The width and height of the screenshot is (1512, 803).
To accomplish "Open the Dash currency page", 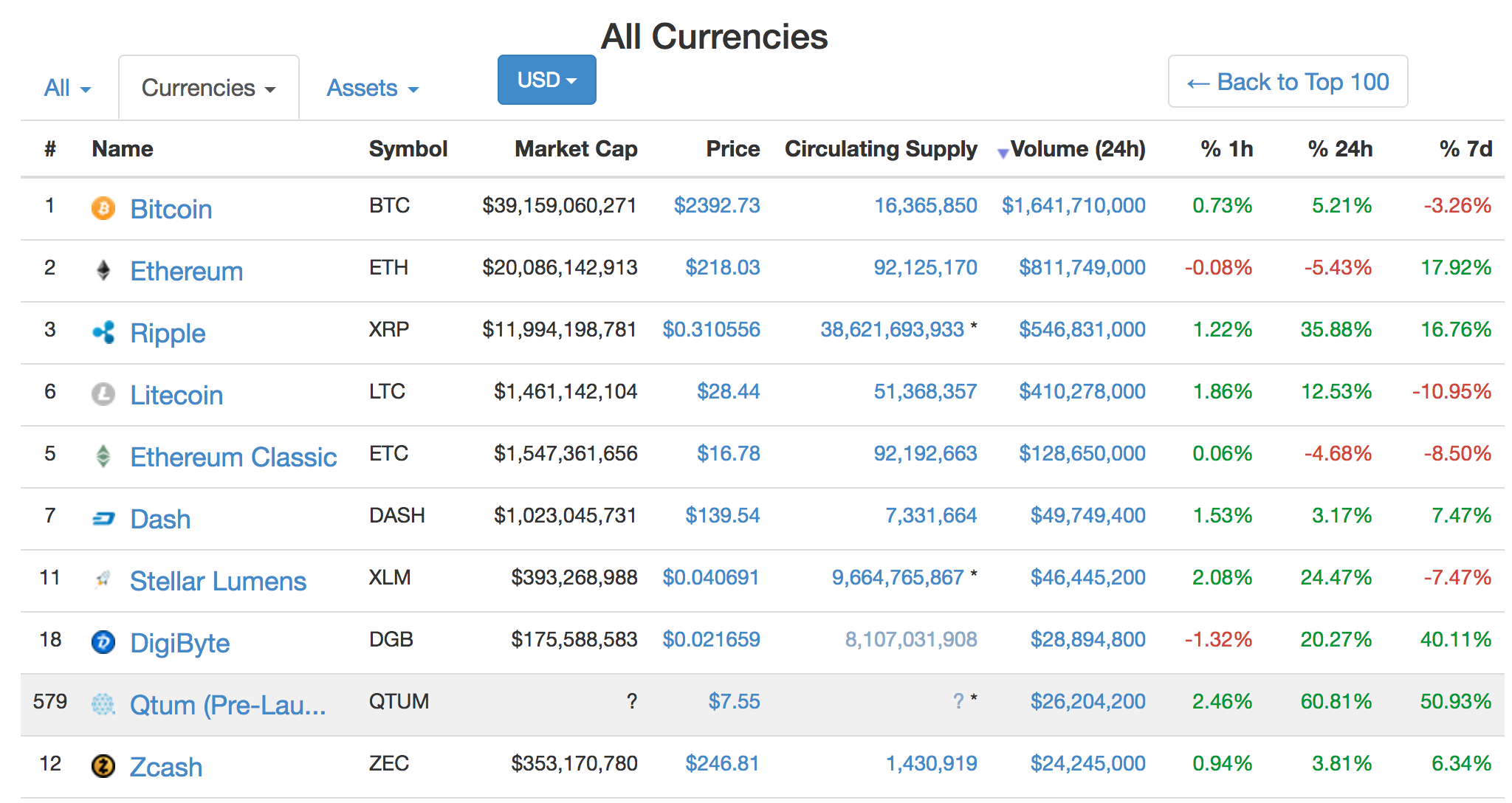I will 160,519.
